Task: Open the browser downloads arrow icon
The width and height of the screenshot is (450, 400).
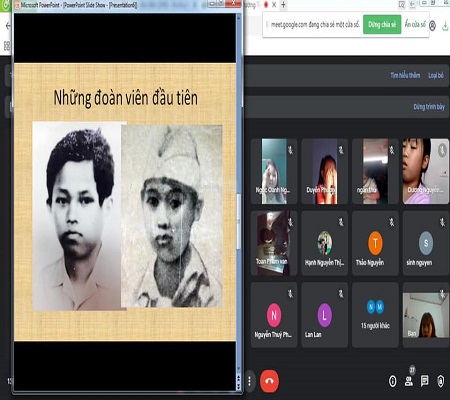Action: coord(445,26)
